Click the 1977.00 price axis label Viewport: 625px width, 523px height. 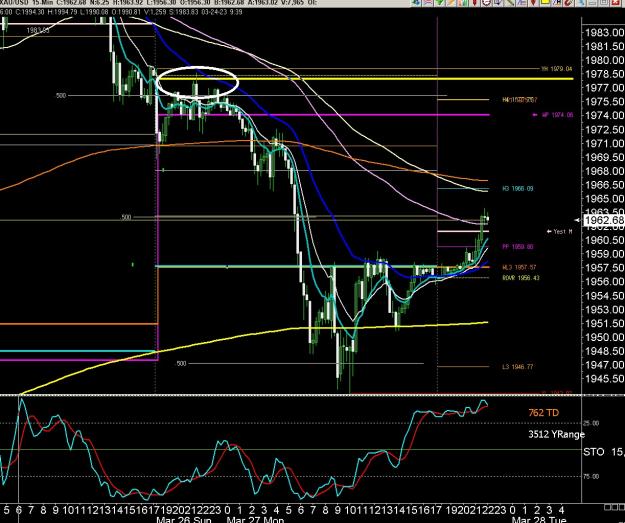pyautogui.click(x=604, y=88)
